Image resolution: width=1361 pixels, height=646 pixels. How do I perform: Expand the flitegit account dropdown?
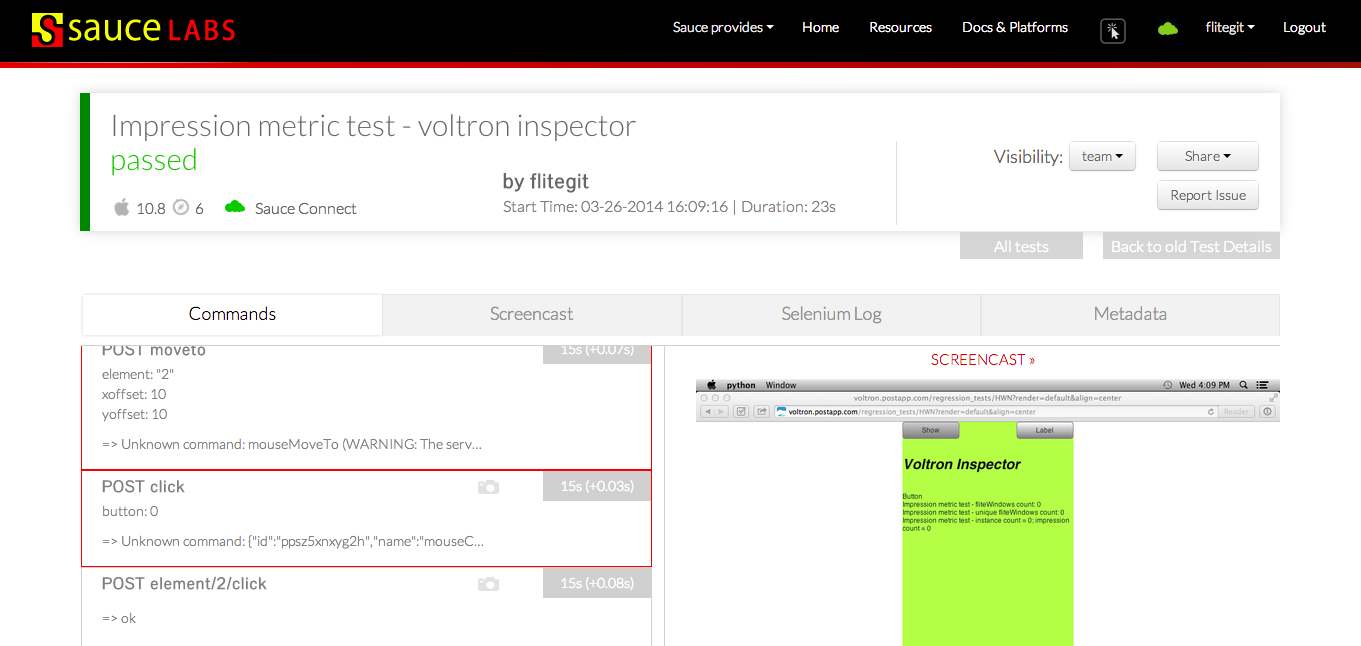point(1229,28)
